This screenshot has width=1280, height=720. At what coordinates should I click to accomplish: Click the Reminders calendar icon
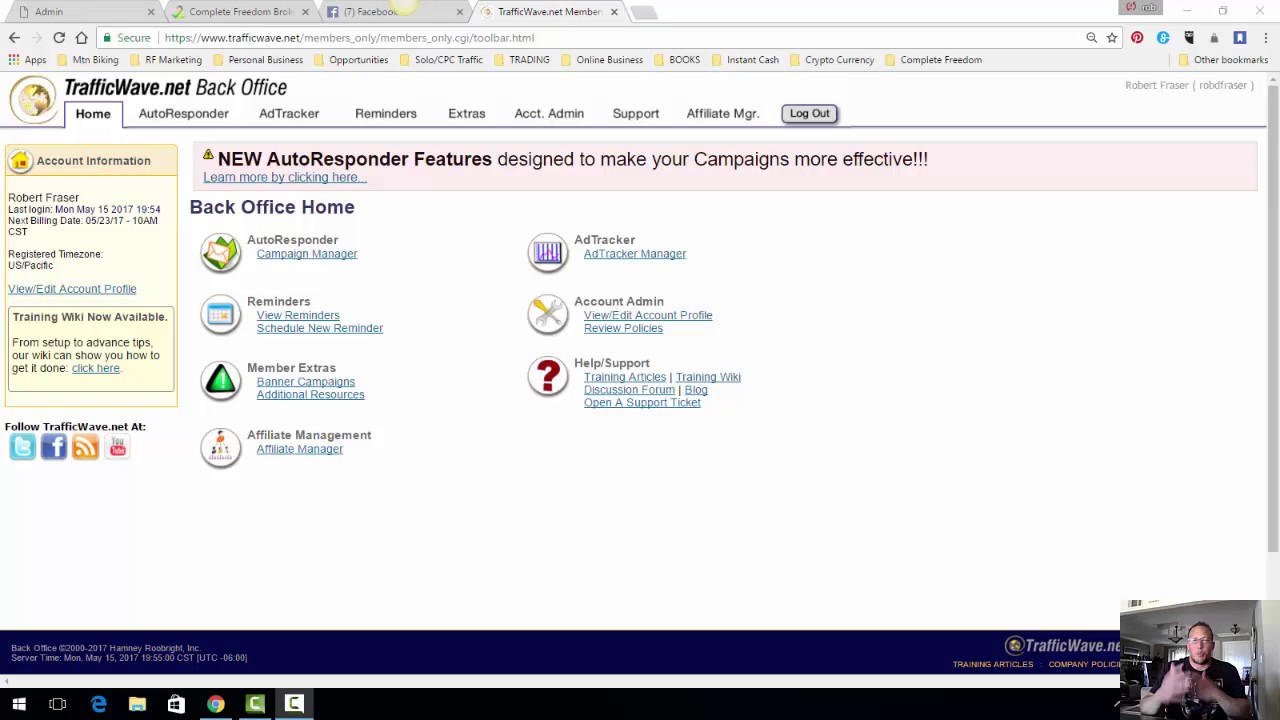[x=221, y=315]
